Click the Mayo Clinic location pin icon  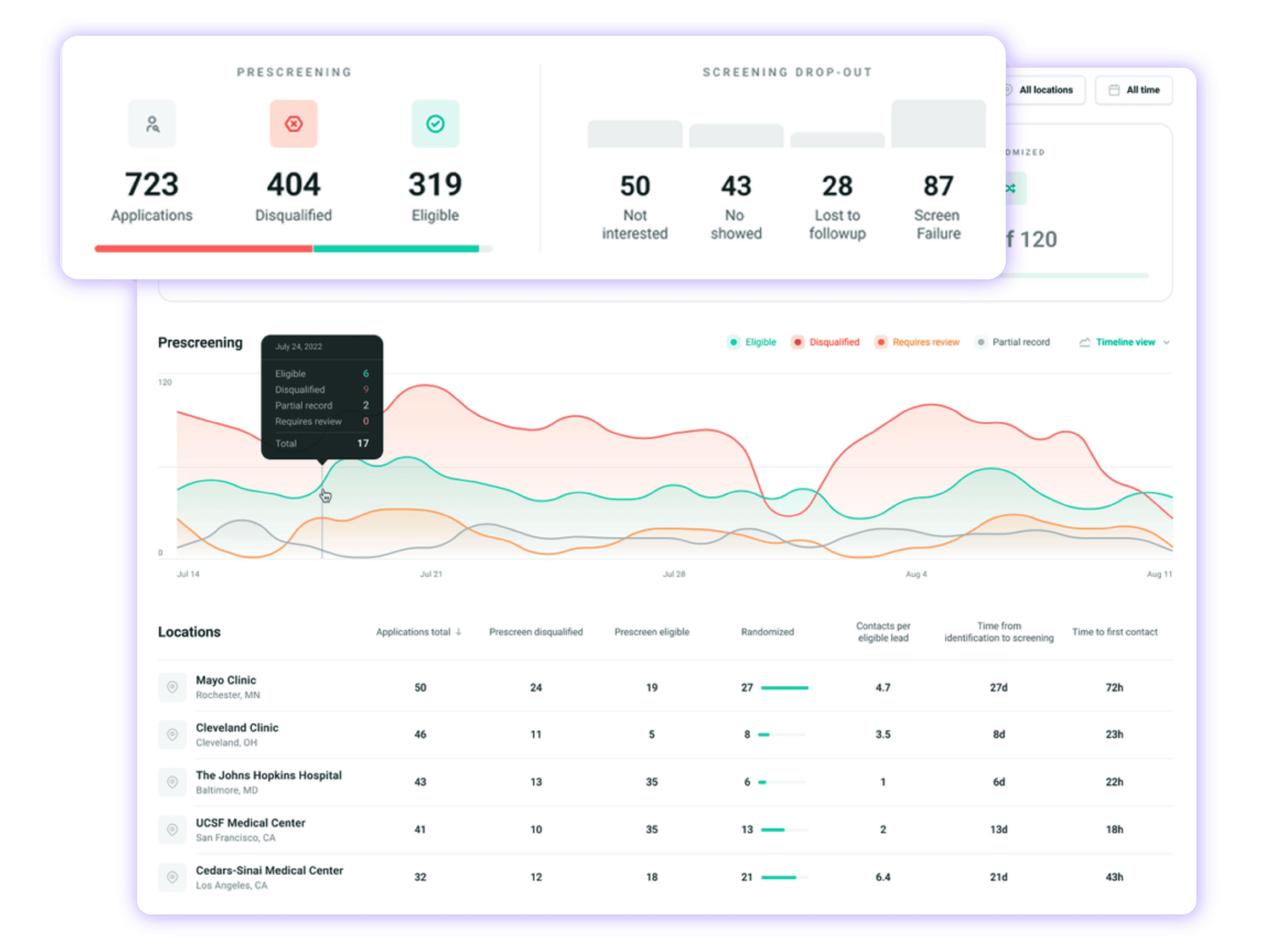tap(172, 686)
